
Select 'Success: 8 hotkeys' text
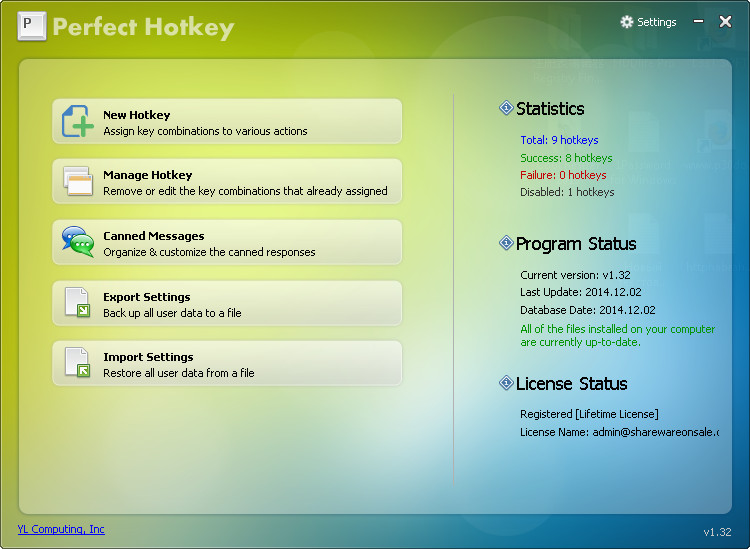coord(566,158)
